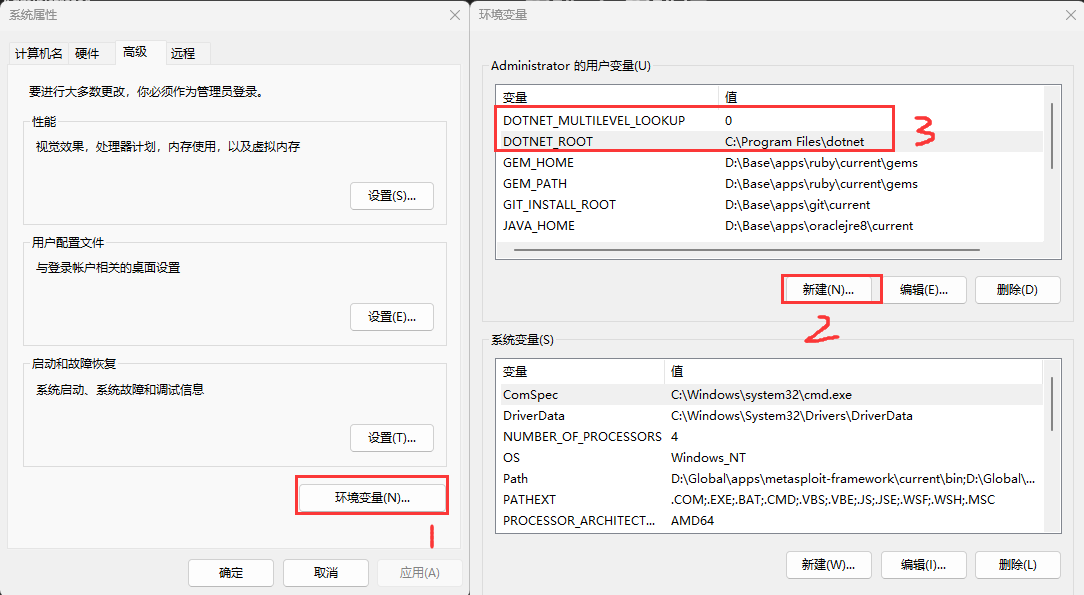Edit user variable via 编辑(E)
This screenshot has width=1084, height=595.
[923, 290]
